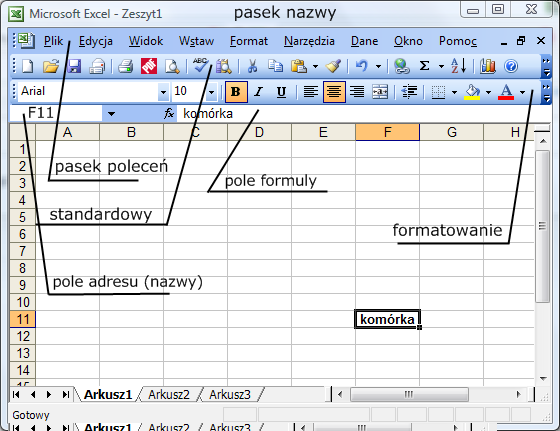The height and width of the screenshot is (431, 560).
Task: Expand the Arial font name dropdown
Action: click(x=163, y=92)
